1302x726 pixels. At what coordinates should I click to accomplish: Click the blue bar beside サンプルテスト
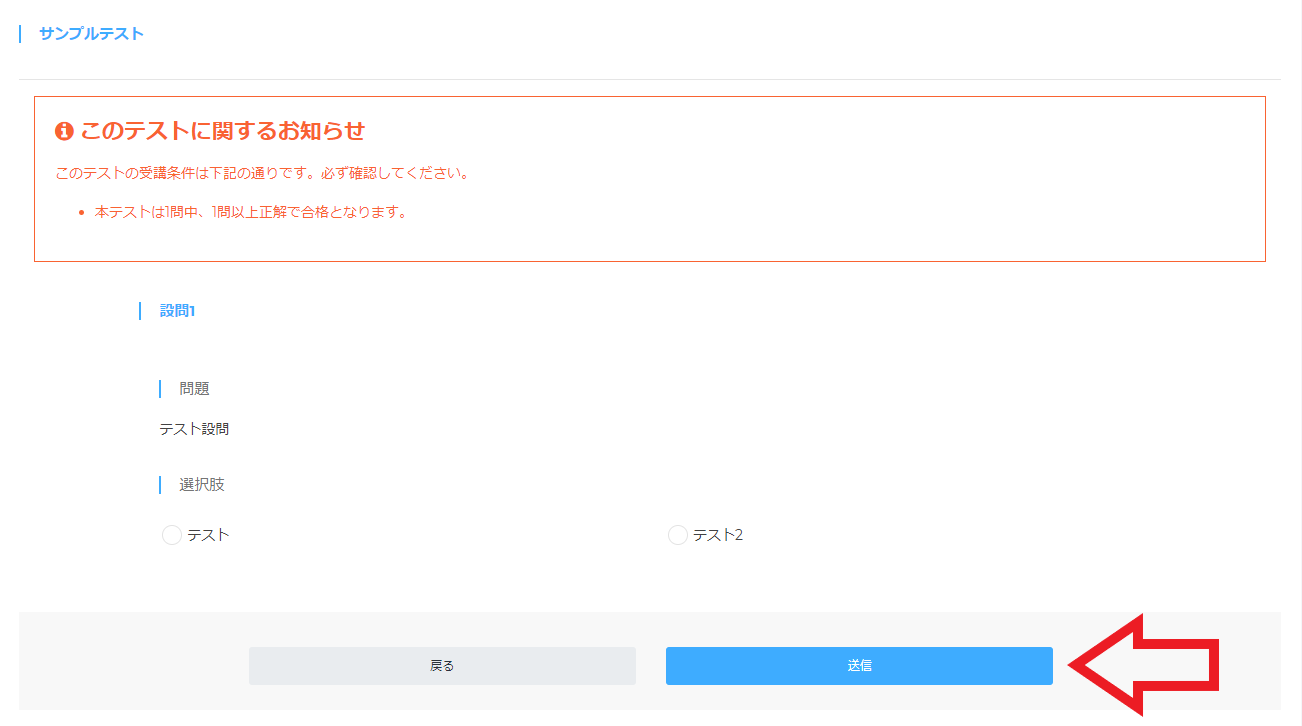[x=20, y=34]
